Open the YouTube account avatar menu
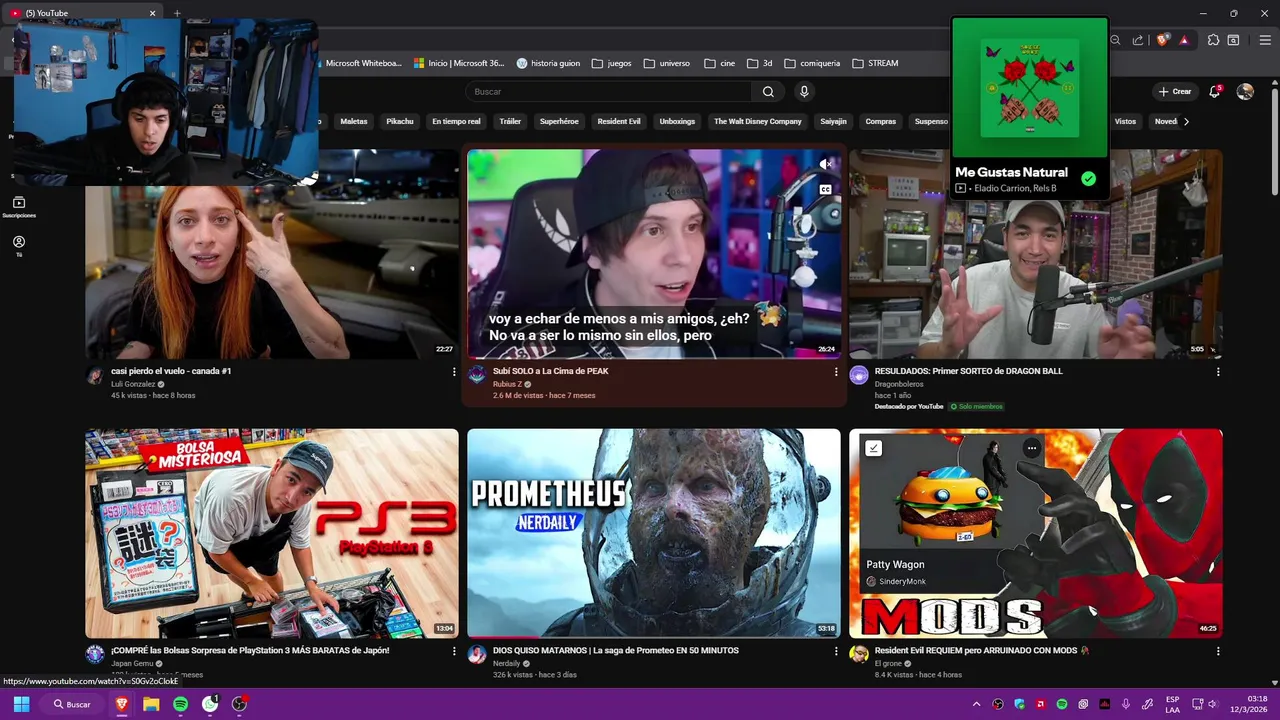 coord(1245,91)
